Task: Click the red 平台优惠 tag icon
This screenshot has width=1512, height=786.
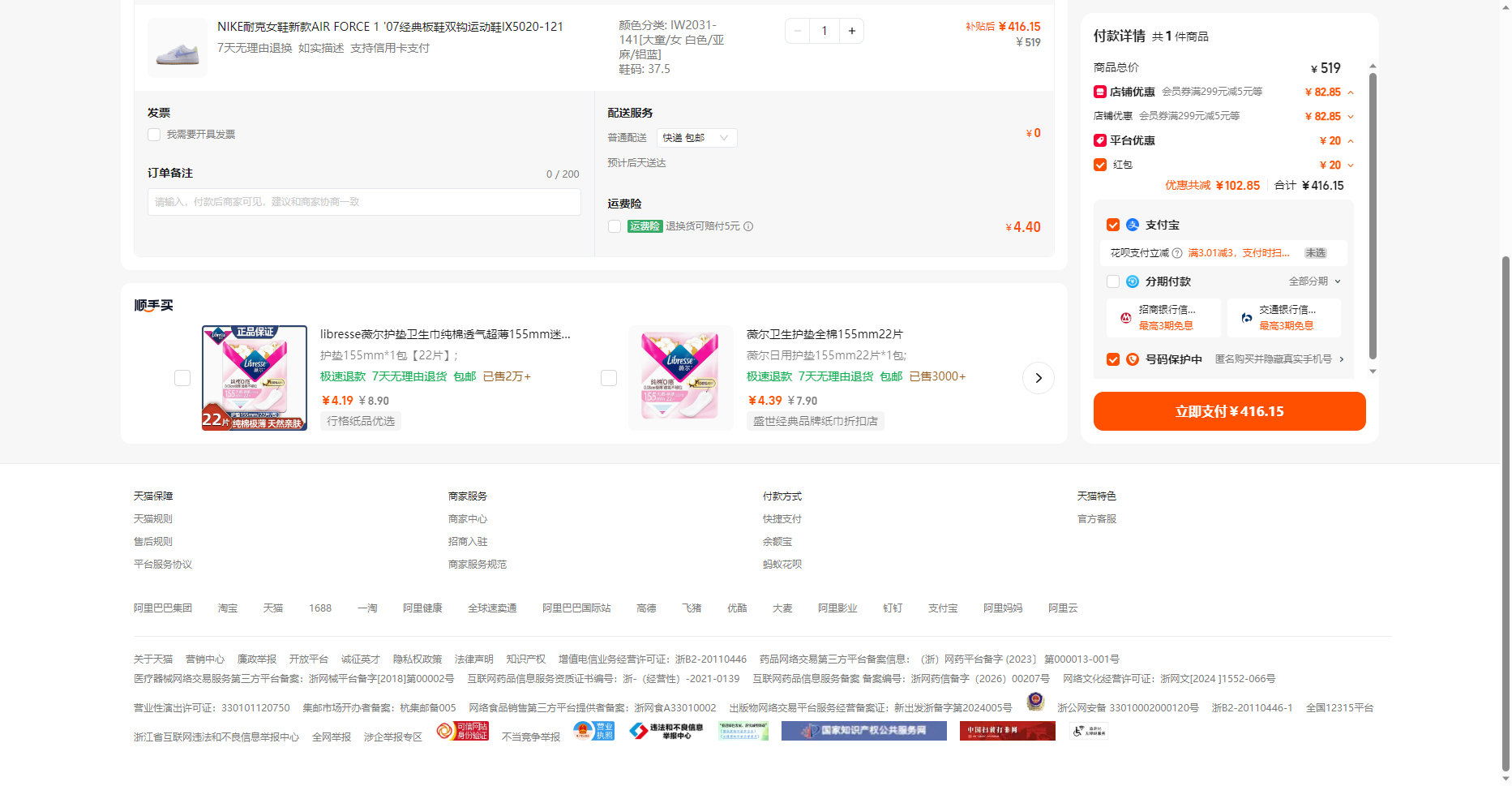Action: click(x=1100, y=140)
